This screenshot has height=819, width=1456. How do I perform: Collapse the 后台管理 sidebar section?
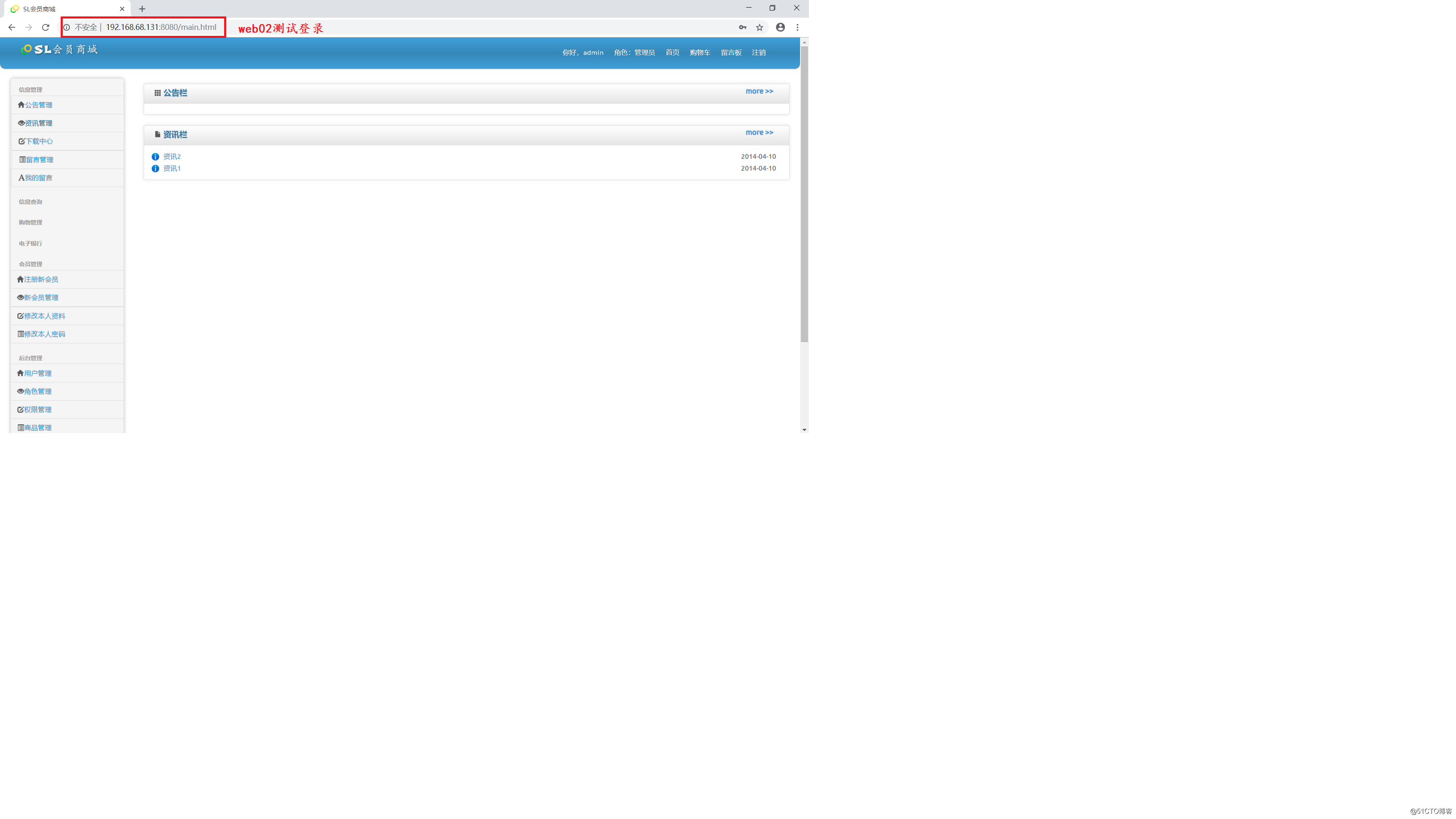tap(30, 359)
